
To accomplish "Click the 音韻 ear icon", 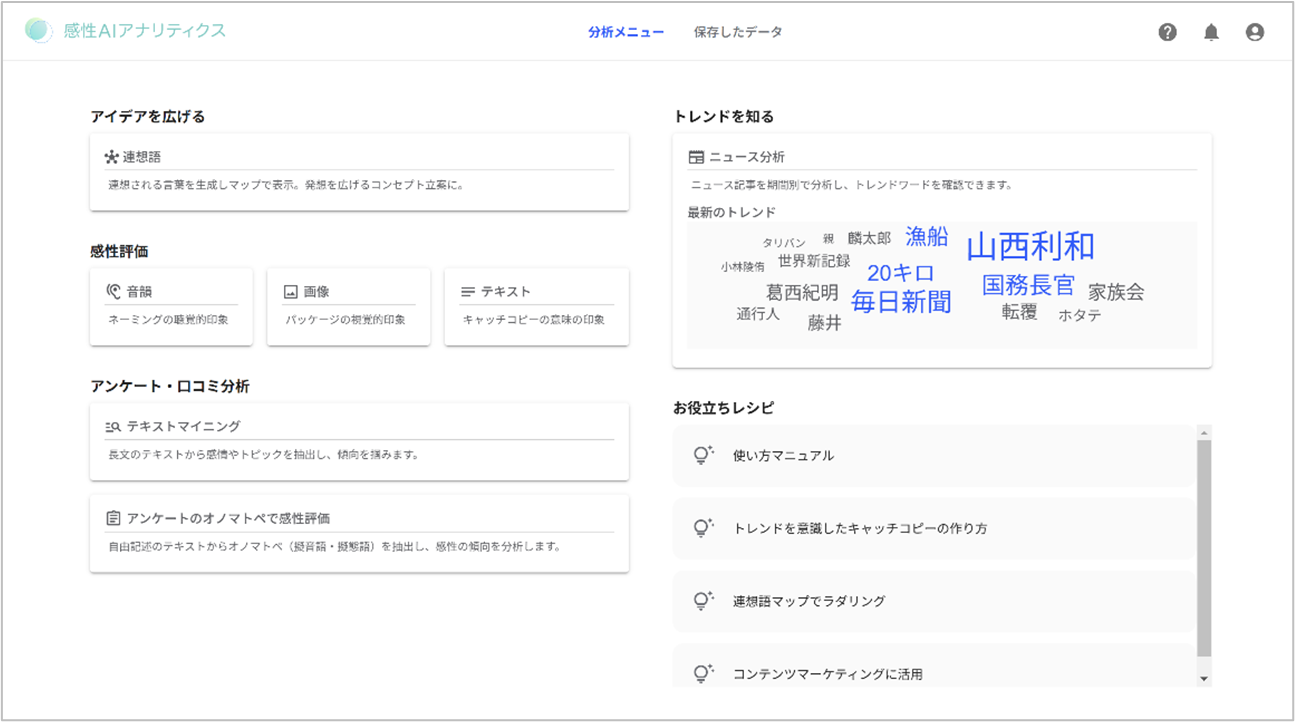I will (x=113, y=292).
